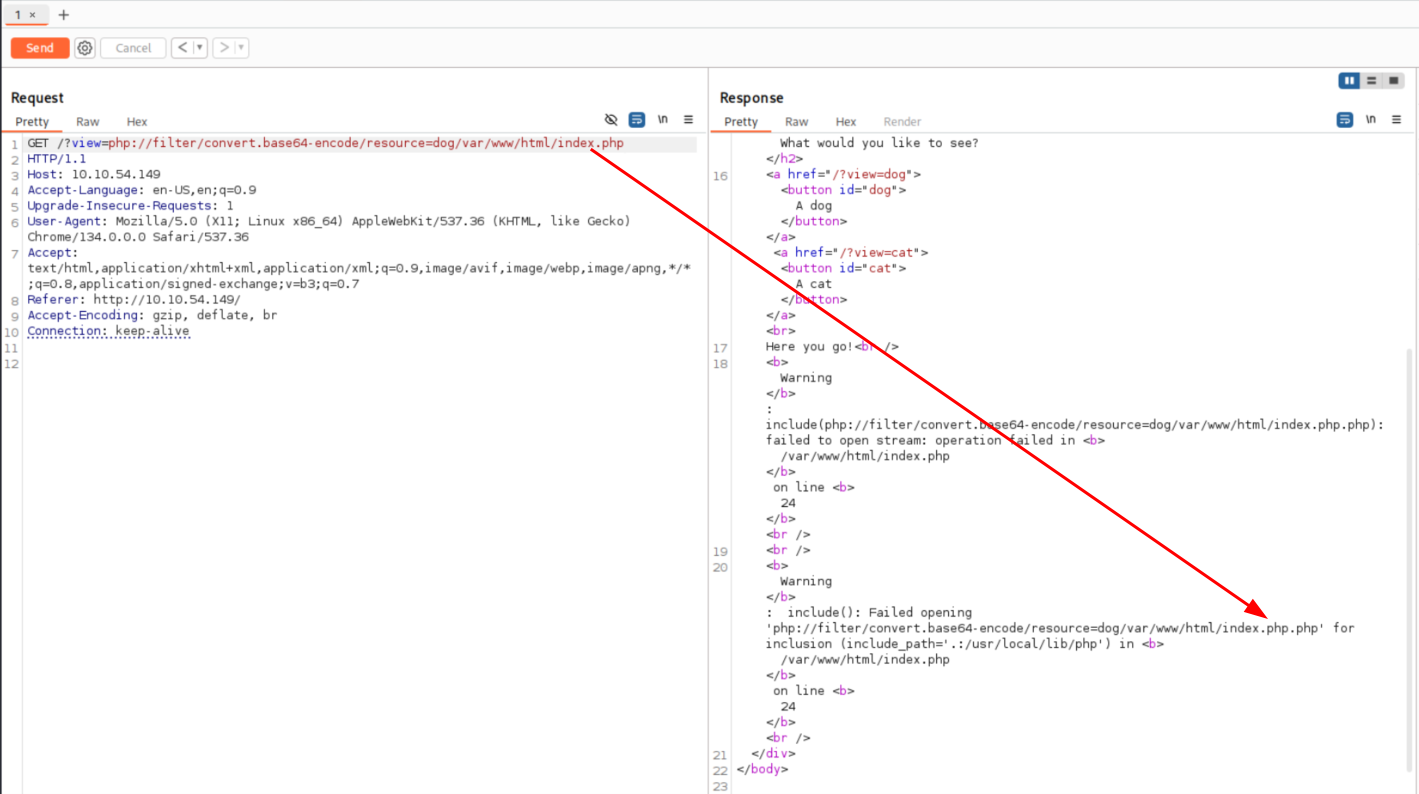1419x794 pixels.
Task: Go forward to next request in history
Action: [x=224, y=47]
